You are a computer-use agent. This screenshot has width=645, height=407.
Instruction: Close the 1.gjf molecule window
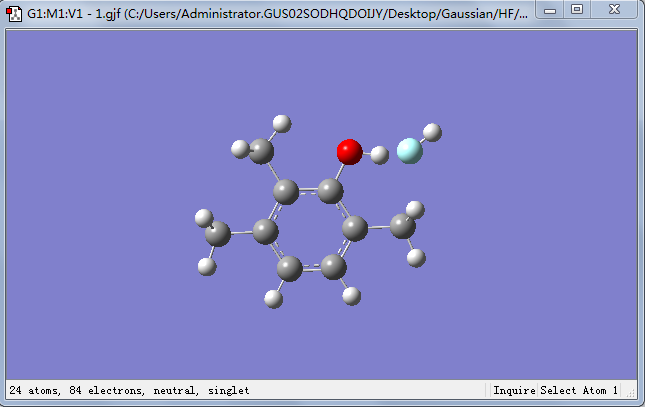[x=614, y=10]
